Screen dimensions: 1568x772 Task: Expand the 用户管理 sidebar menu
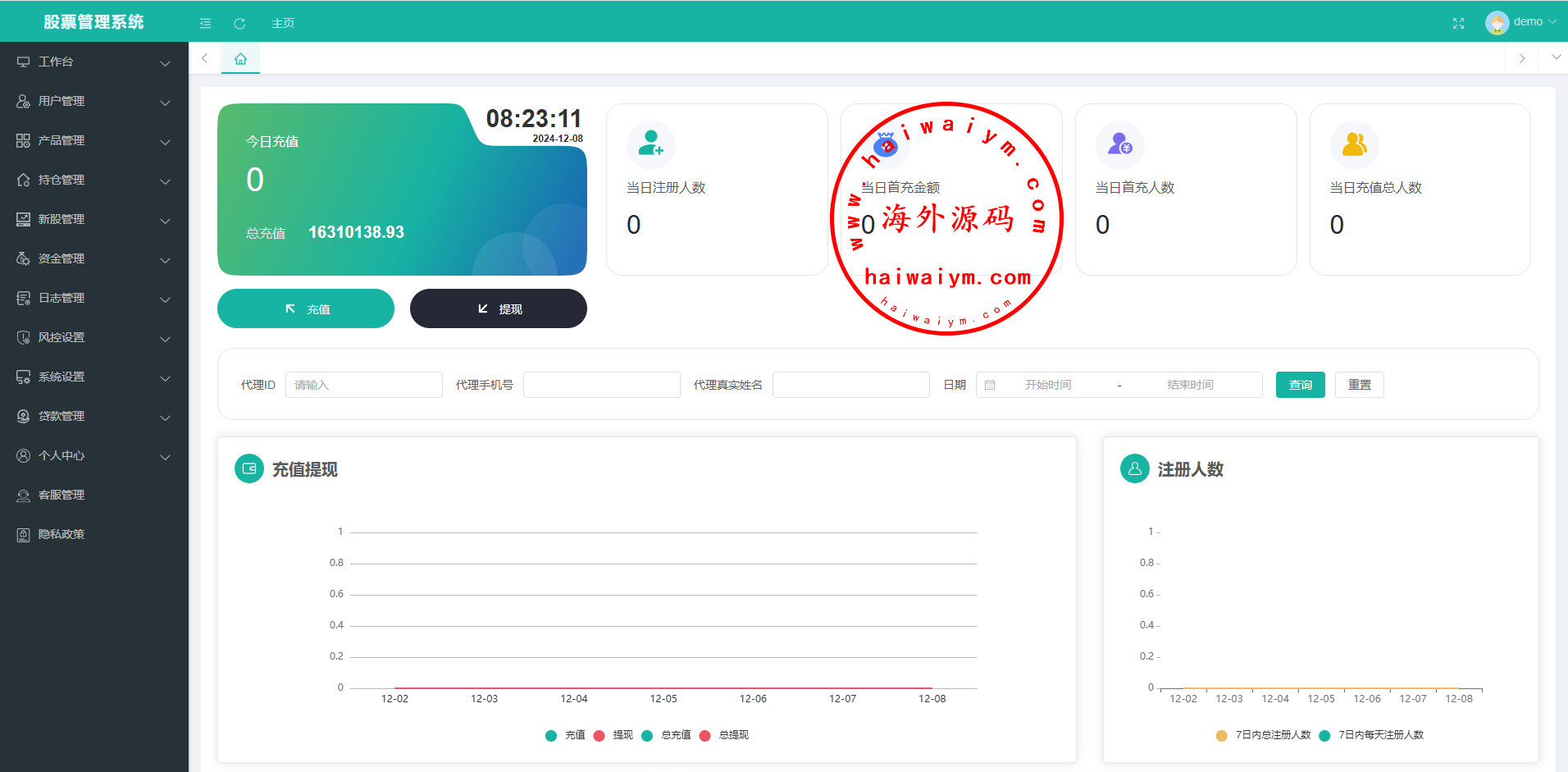click(93, 101)
